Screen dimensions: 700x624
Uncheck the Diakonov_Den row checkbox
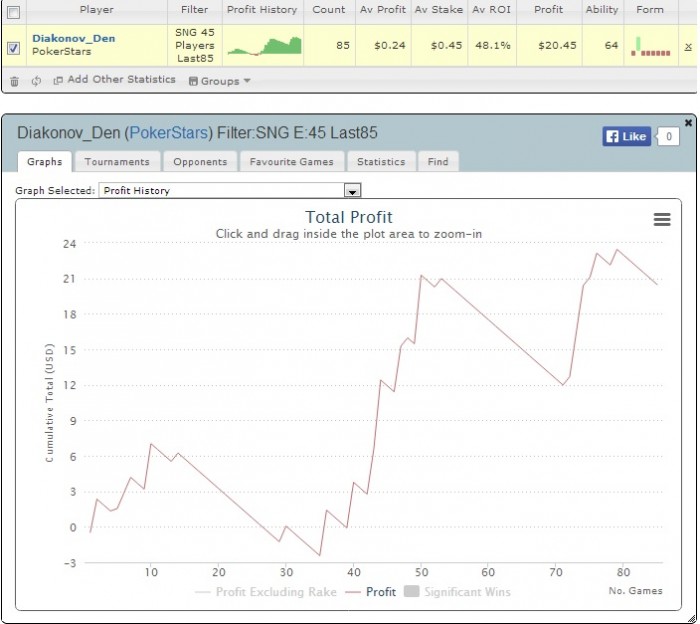[14, 48]
